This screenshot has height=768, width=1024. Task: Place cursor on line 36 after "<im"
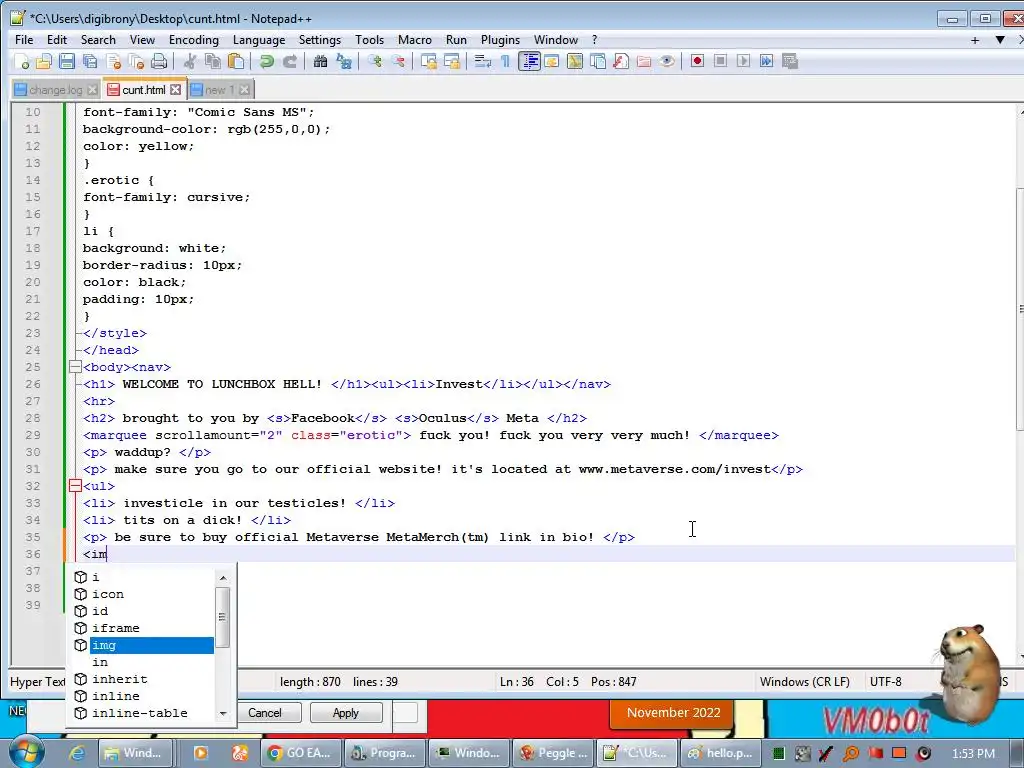coord(108,554)
